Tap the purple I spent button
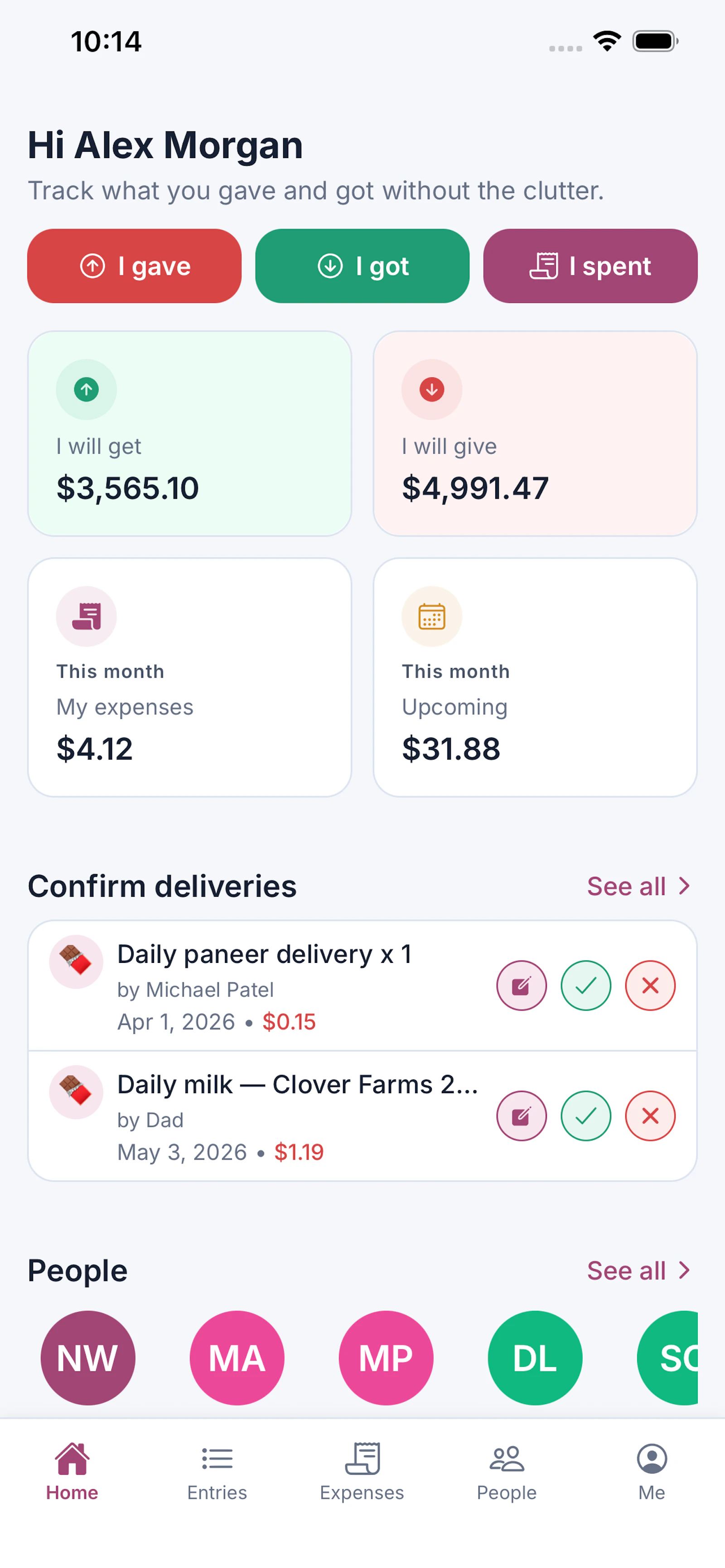This screenshot has width=725, height=1568. coord(590,266)
